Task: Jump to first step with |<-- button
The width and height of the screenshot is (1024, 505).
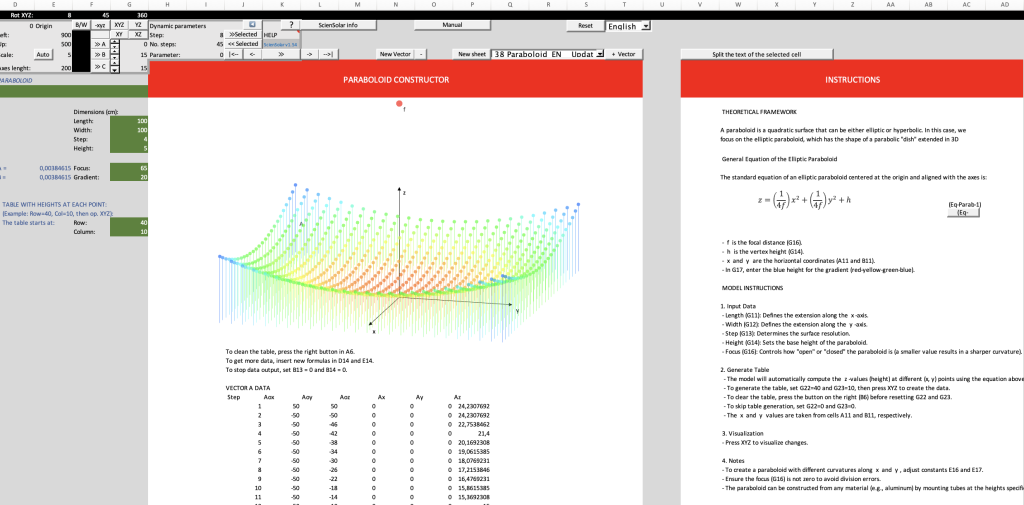Action: pyautogui.click(x=234, y=55)
